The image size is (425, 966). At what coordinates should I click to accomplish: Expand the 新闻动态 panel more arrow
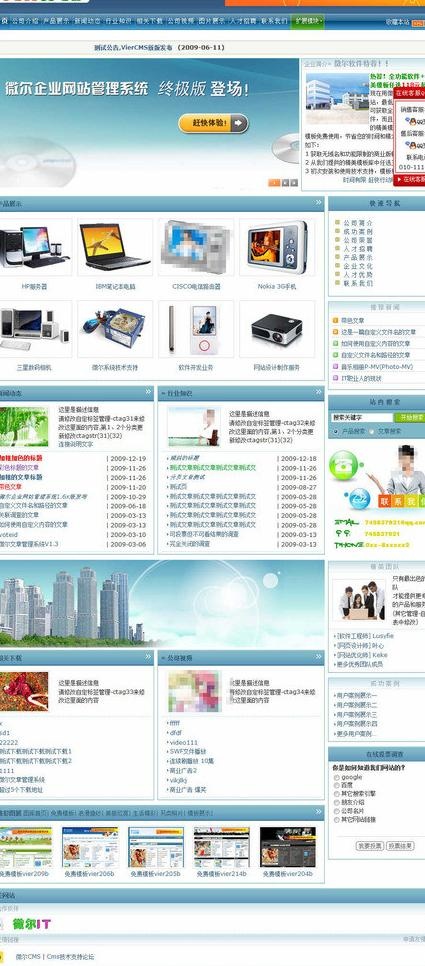click(148, 391)
